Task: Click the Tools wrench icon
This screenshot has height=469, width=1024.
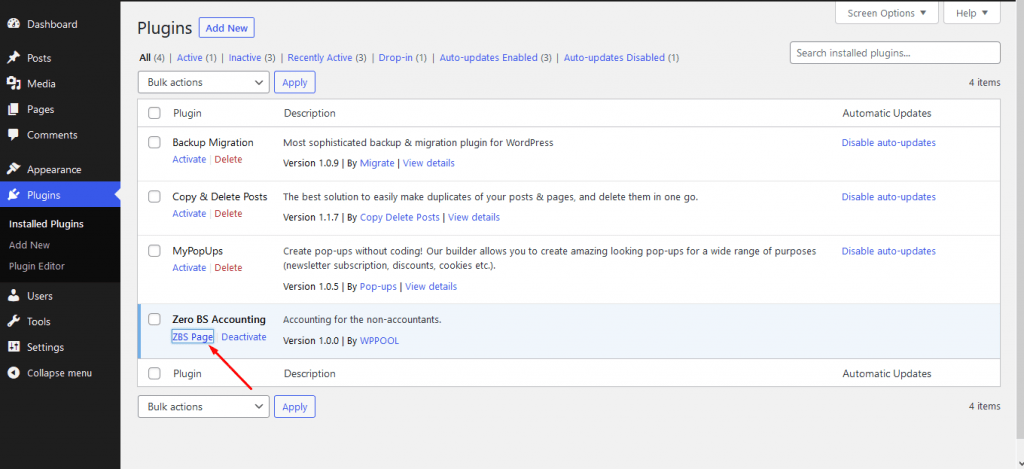Action: coord(14,321)
